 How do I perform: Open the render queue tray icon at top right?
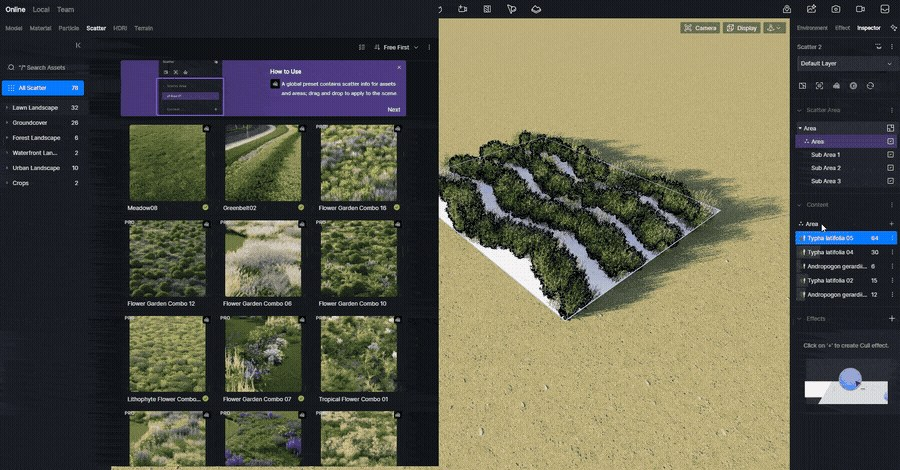point(885,9)
